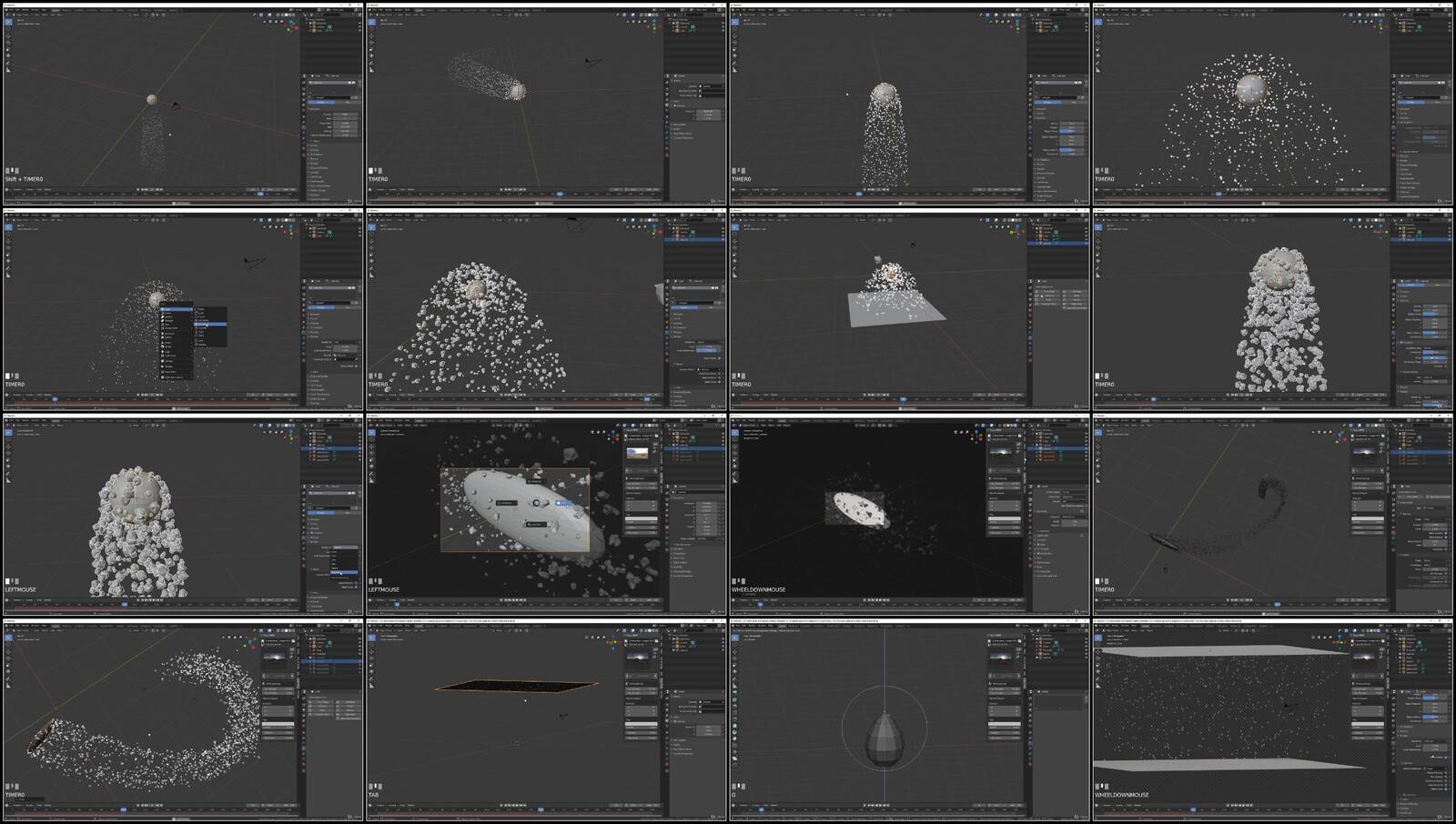Select the Measure tool in the context-menu scene's toolbar
Image resolution: width=1456 pixels, height=824 pixels.
pos(8,274)
